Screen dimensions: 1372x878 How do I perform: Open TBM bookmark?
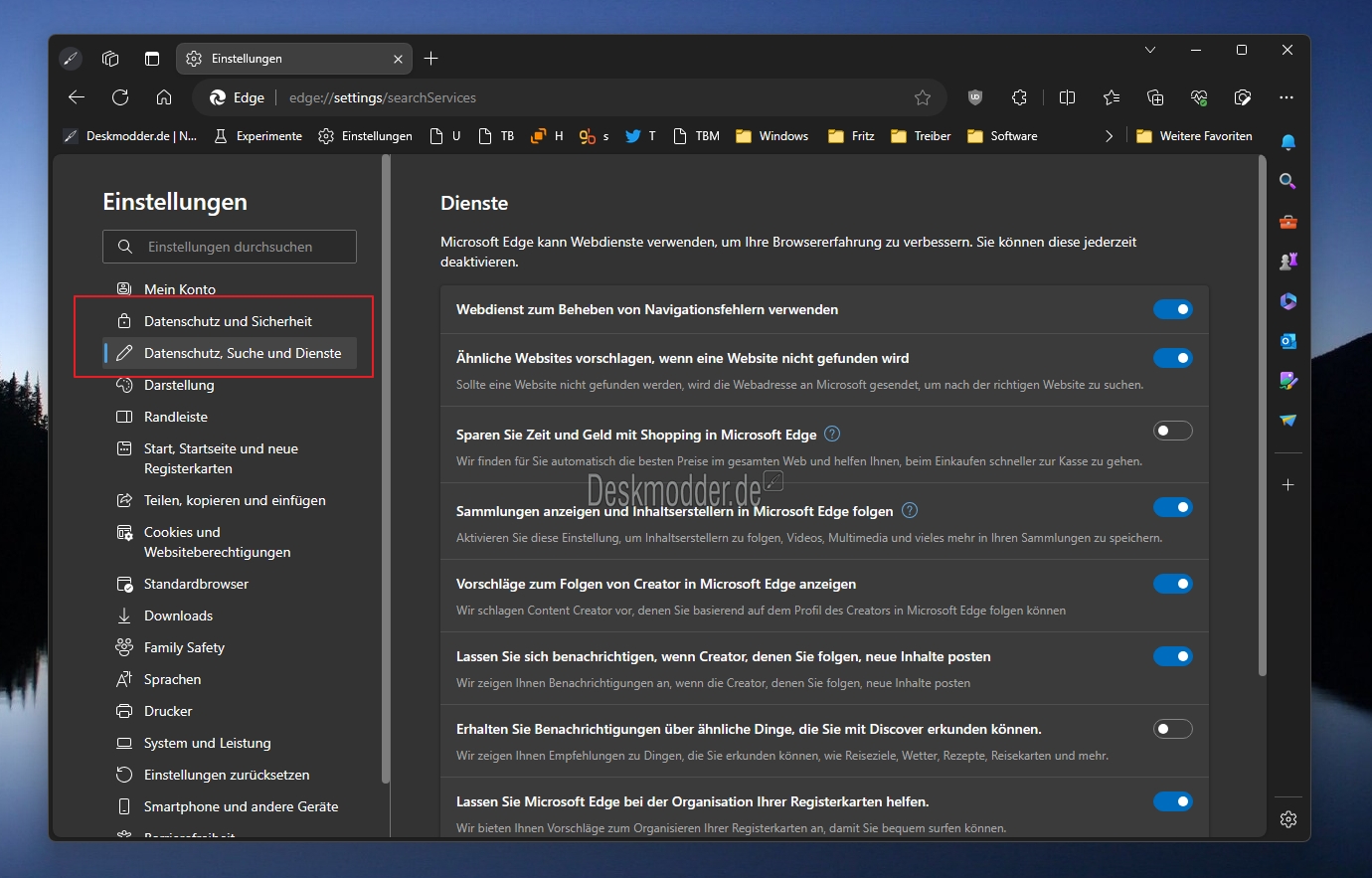coord(696,136)
